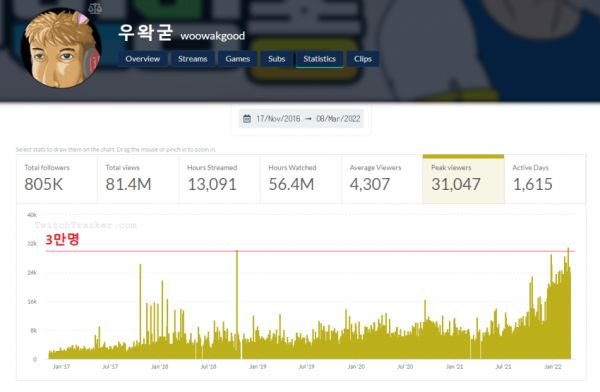The height and width of the screenshot is (392, 600).
Task: Click the calendar icon in date range
Action: pos(247,119)
